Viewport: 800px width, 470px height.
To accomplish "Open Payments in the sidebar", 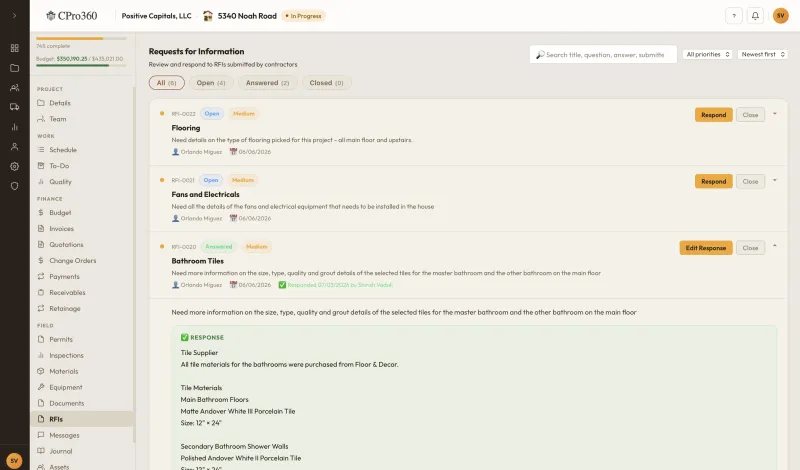I will click(82, 277).
